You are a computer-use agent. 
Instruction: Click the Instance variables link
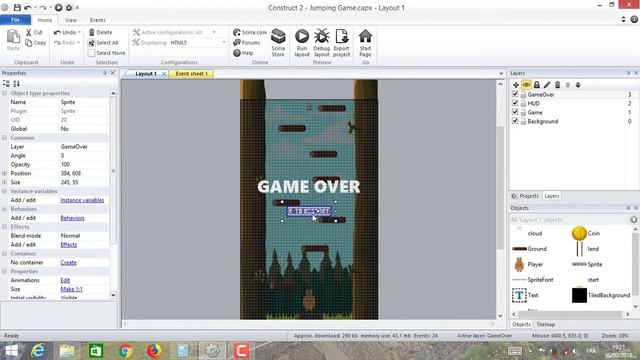click(82, 200)
